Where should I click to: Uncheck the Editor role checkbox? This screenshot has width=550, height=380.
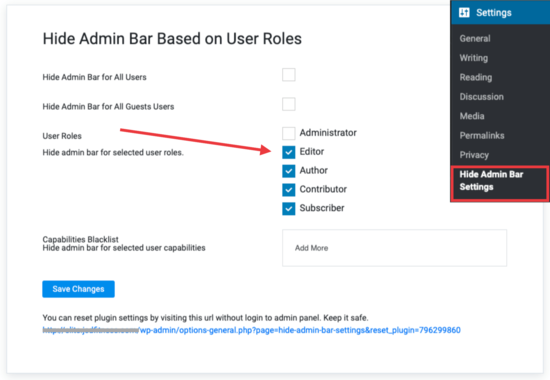(x=289, y=152)
